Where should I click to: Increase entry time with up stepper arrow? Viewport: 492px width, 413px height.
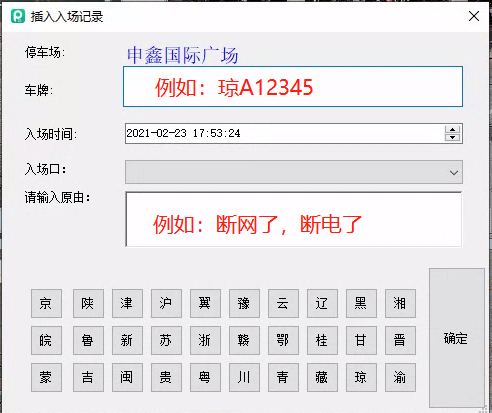pos(452,130)
